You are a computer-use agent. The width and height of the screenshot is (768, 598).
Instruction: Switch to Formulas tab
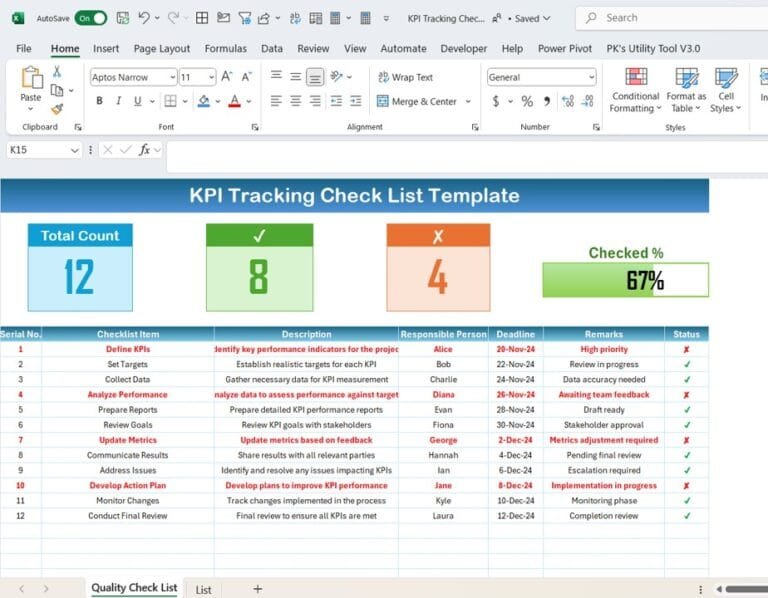pos(225,48)
